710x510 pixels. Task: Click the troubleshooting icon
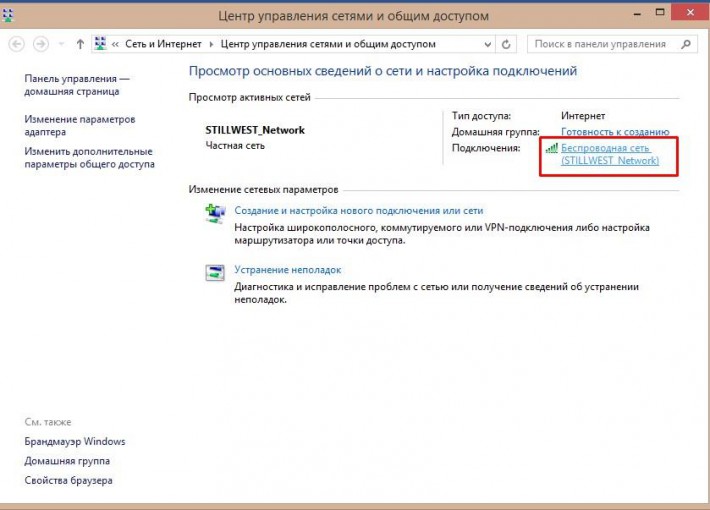(x=215, y=272)
